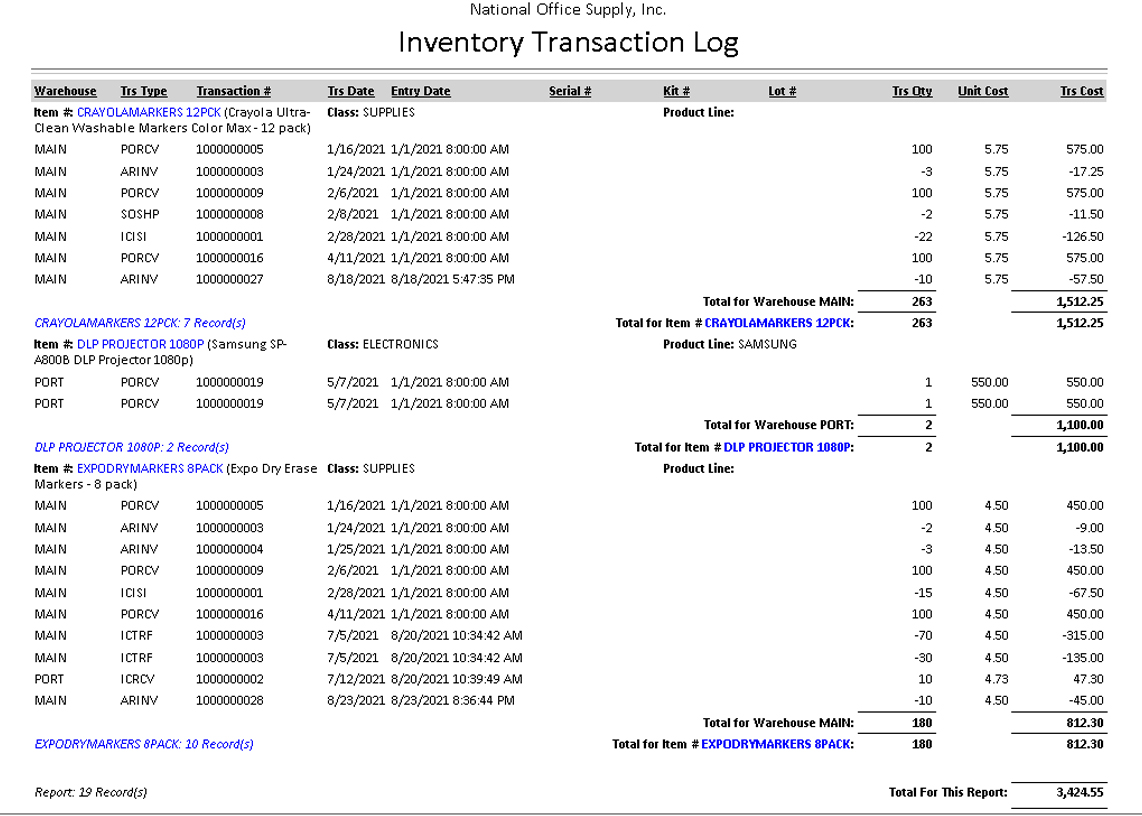Click CRAYOLAMARKERS 12PCK link in item total row
The height and width of the screenshot is (816, 1142).
point(779,323)
